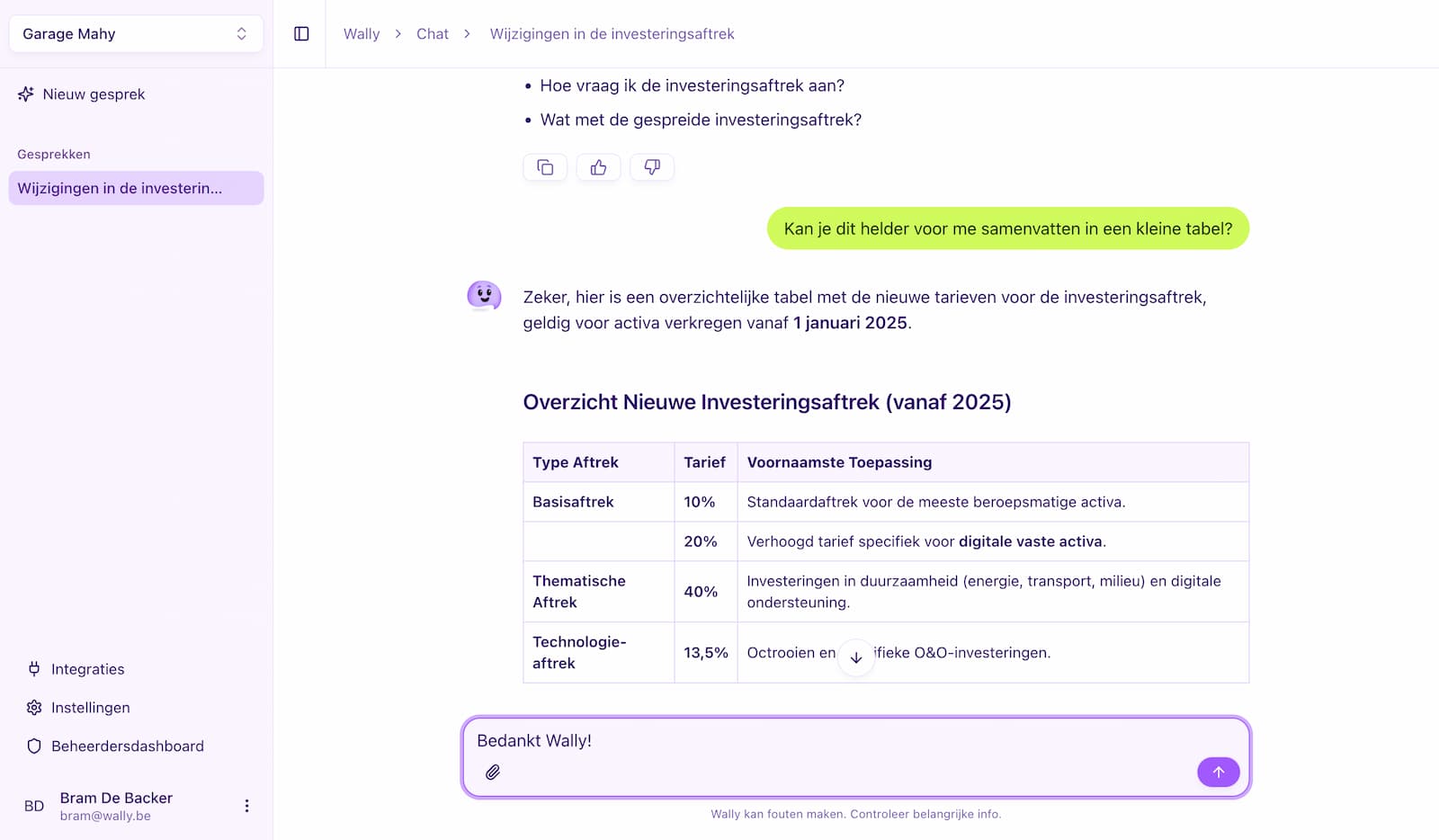This screenshot has width=1439, height=840.
Task: Open the Beheerdersdashboard shield icon
Action: [127, 746]
